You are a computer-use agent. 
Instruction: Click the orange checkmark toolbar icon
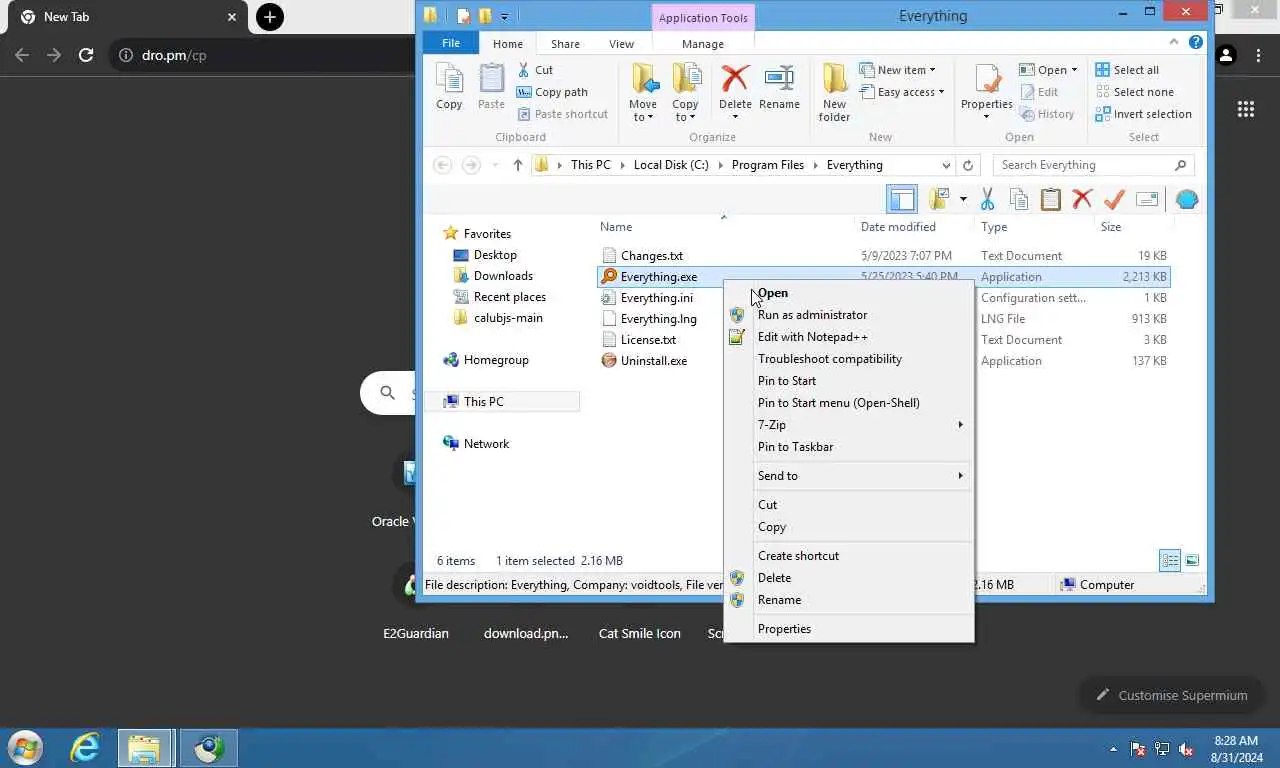pos(1114,199)
